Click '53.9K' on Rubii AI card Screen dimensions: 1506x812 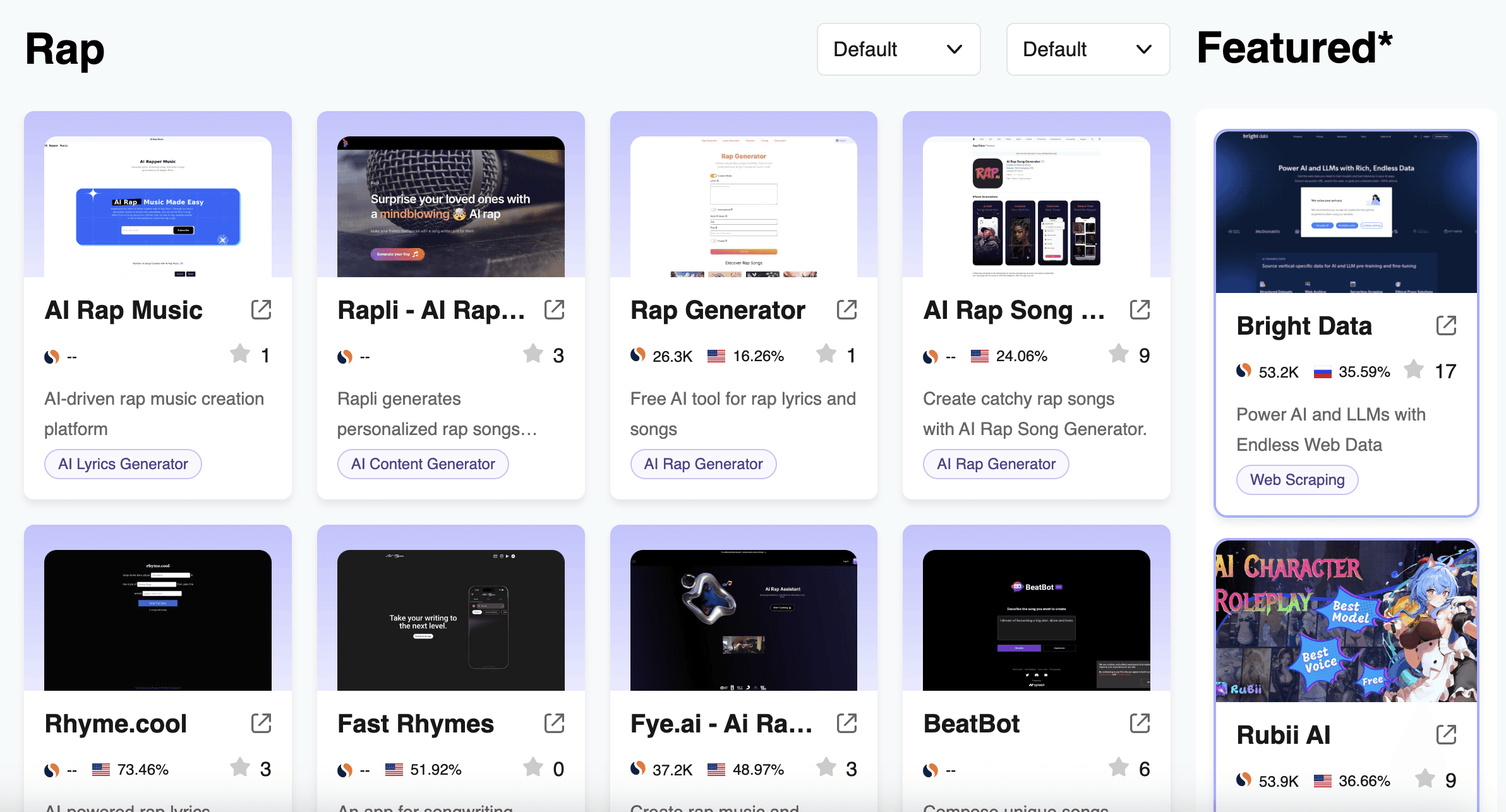(1279, 781)
